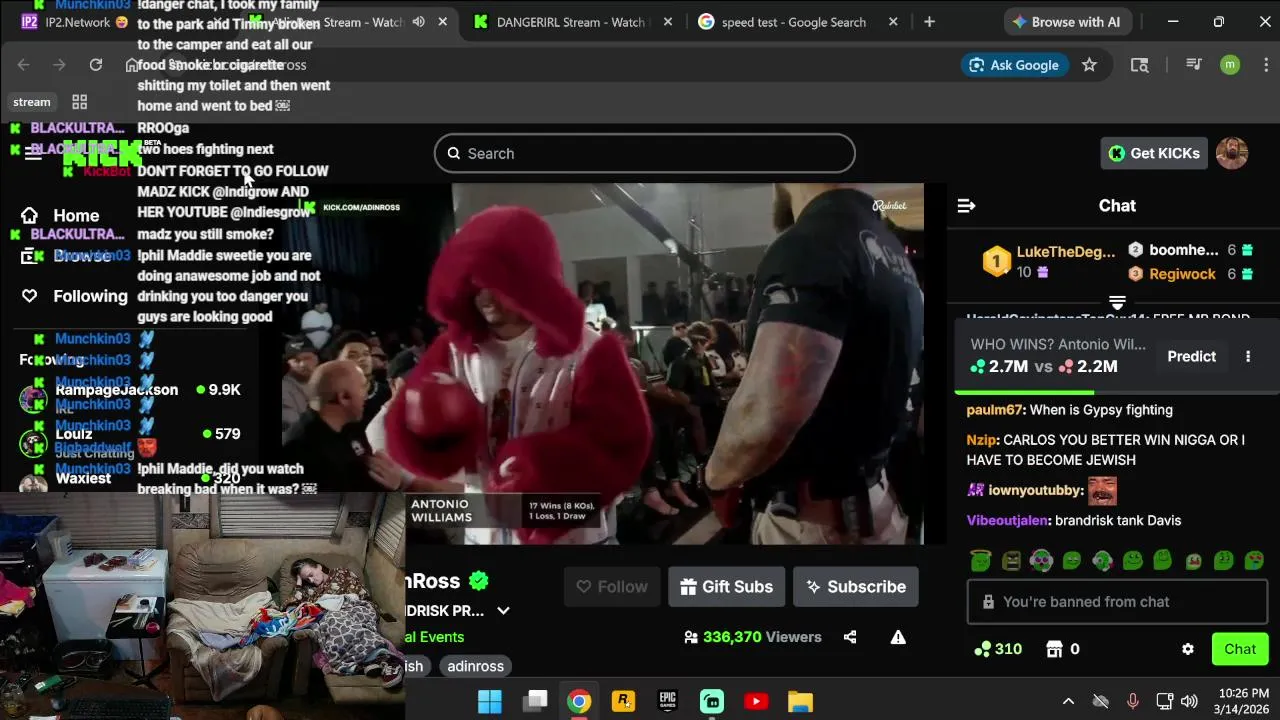
Task: Open Streamlabs icon in the taskbar
Action: point(711,701)
